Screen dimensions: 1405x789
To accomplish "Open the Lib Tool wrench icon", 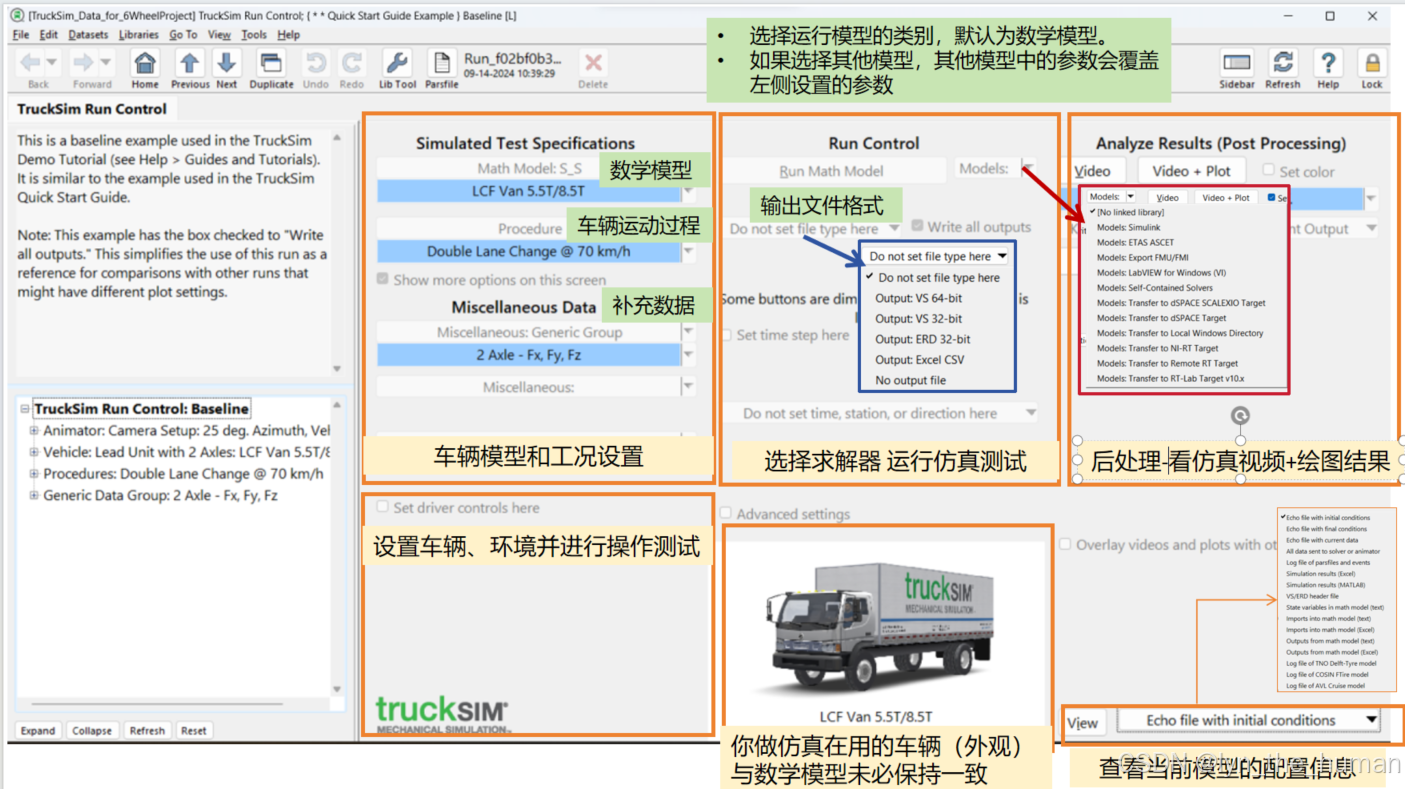I will [397, 63].
